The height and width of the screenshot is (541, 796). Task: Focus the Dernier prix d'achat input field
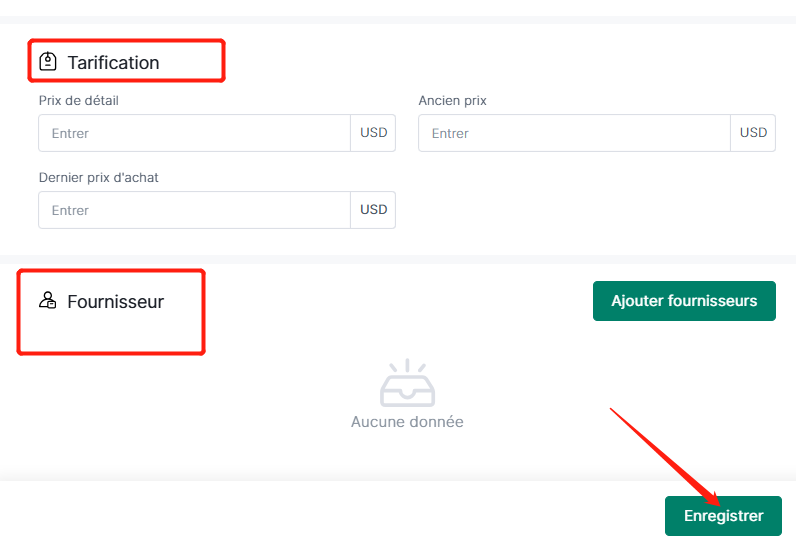click(x=194, y=210)
